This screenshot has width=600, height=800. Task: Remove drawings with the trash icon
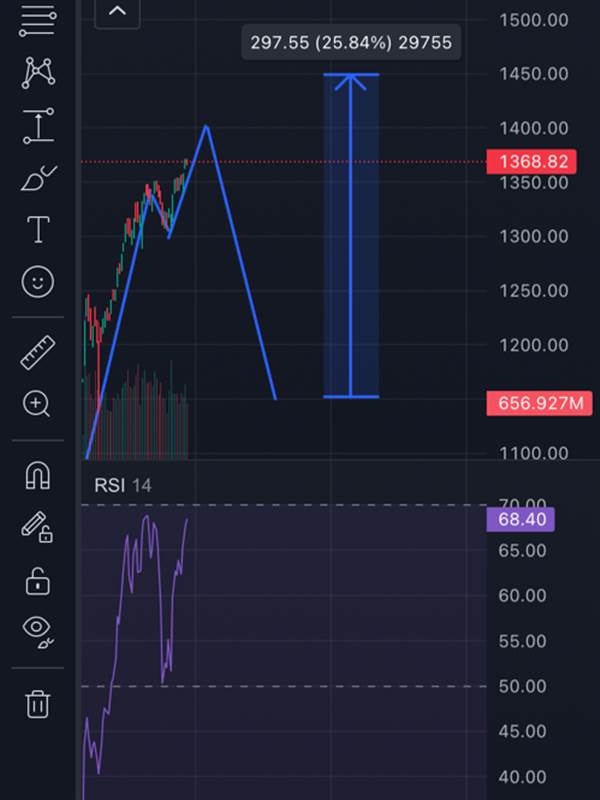point(38,704)
